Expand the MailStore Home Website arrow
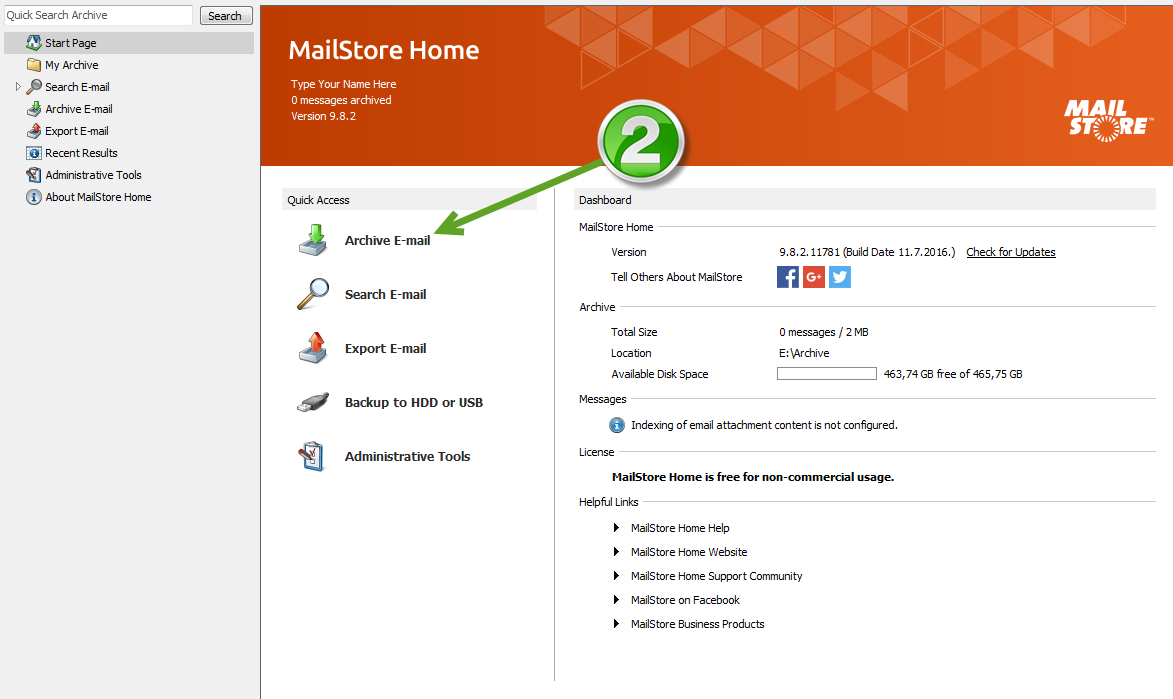 pos(616,552)
